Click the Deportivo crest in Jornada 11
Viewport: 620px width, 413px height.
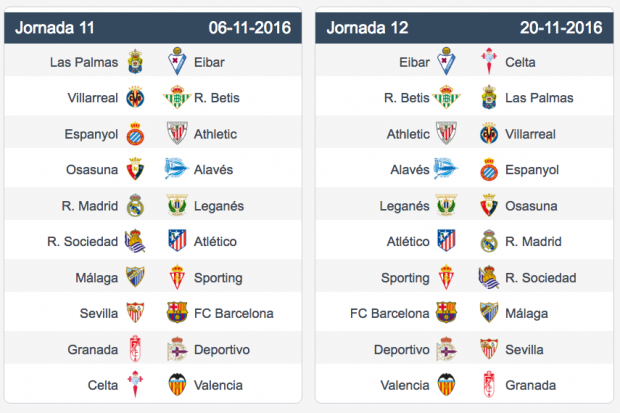(x=177, y=349)
